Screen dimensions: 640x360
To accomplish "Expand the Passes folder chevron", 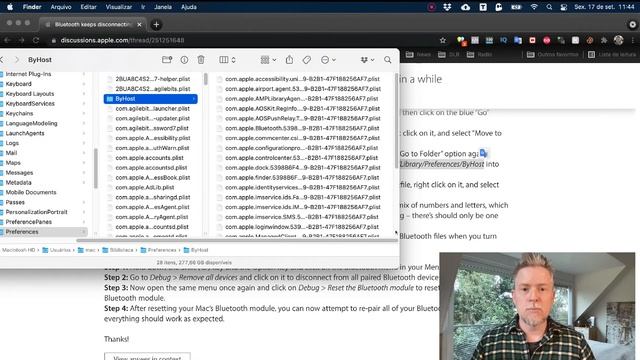I will coord(84,202).
